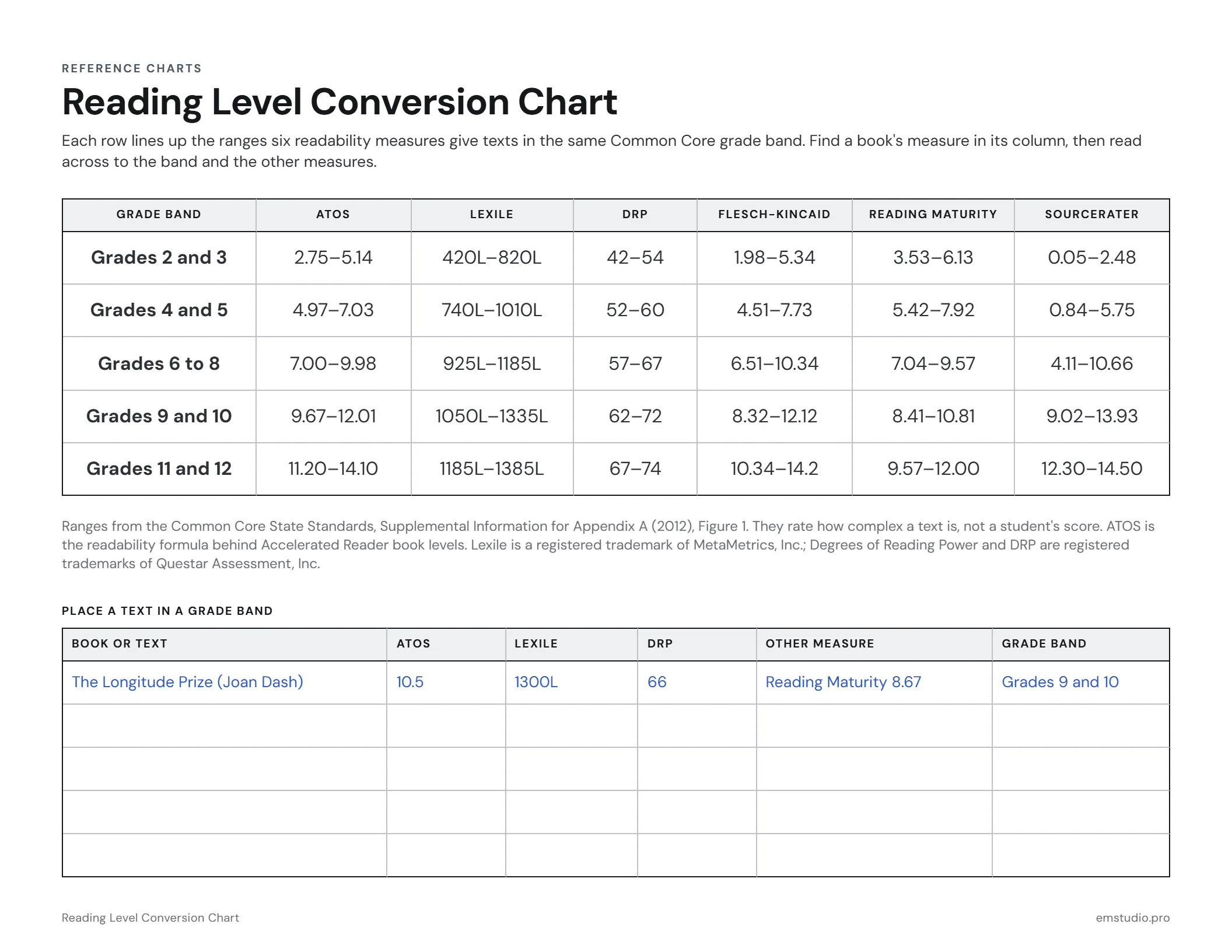Click the filled-in 'Grades 9 and 10' band
The width and height of the screenshot is (1232, 952).
1060,682
